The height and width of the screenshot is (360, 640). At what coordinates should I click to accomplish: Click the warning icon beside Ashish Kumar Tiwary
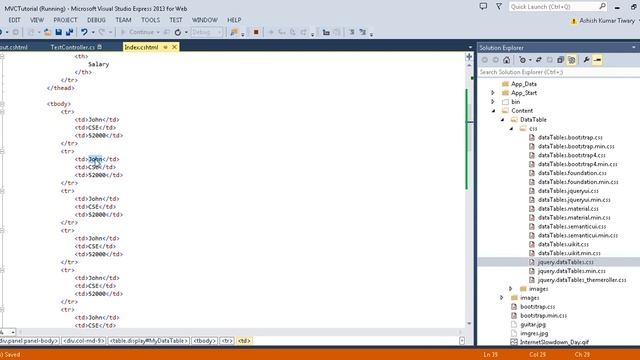click(x=573, y=21)
